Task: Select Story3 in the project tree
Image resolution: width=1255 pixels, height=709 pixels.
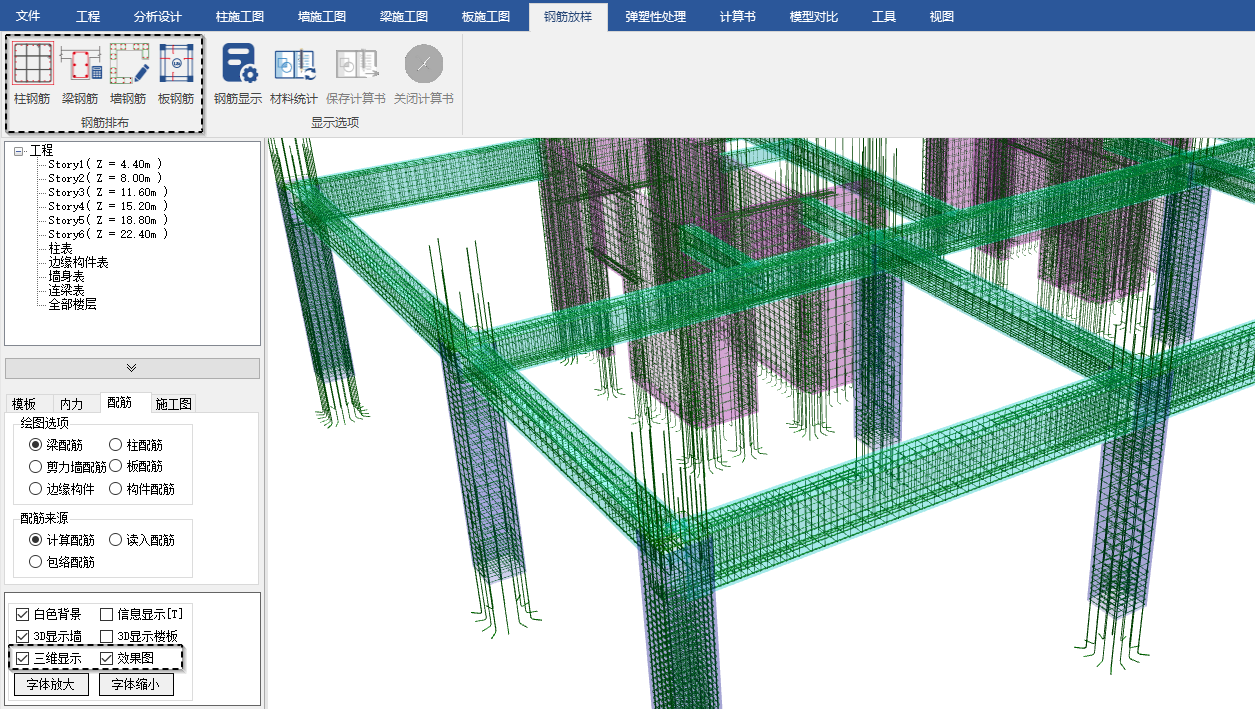Action: [107, 192]
